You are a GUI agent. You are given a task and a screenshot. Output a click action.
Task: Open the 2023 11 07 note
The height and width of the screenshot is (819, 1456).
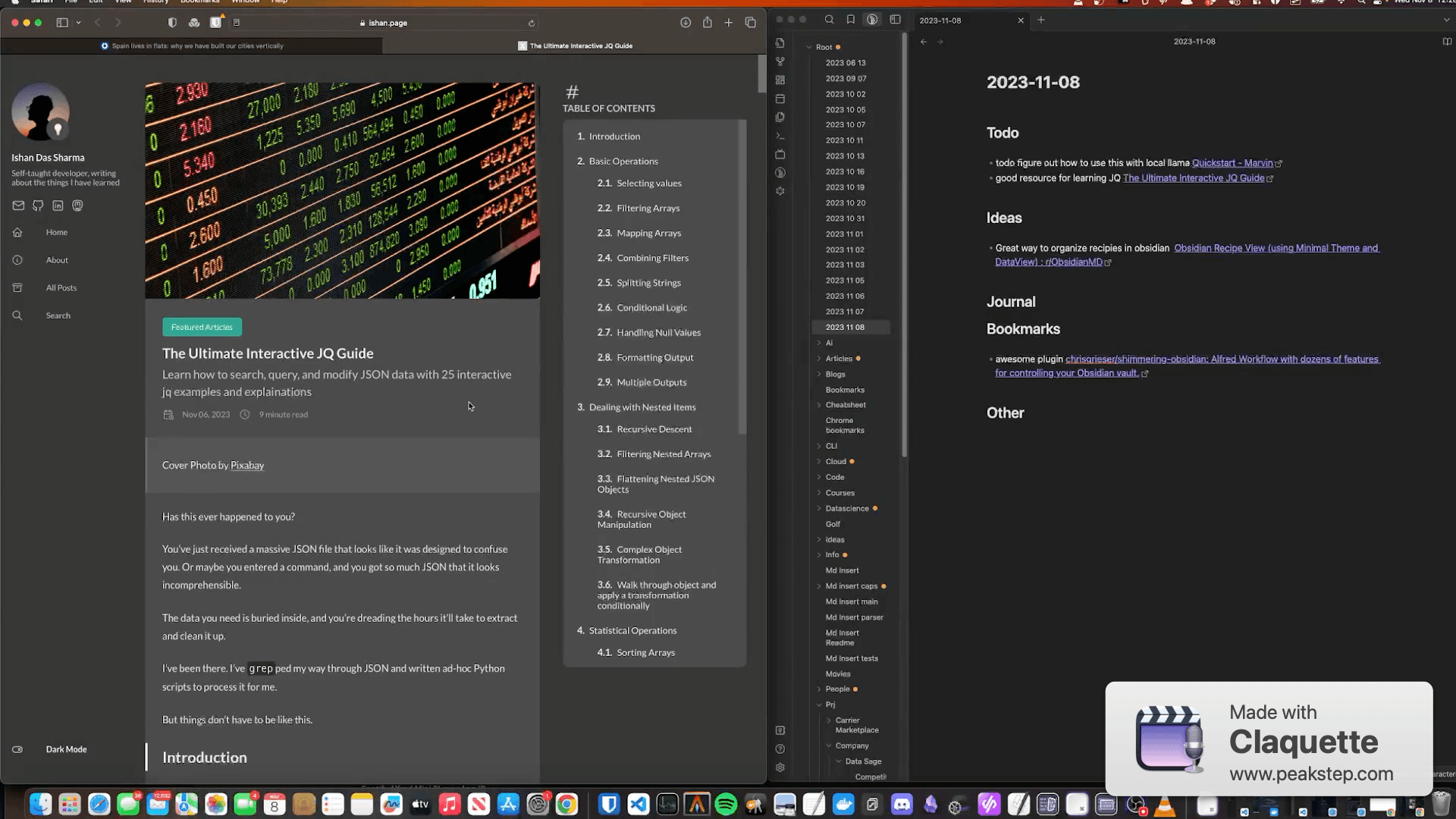click(845, 312)
